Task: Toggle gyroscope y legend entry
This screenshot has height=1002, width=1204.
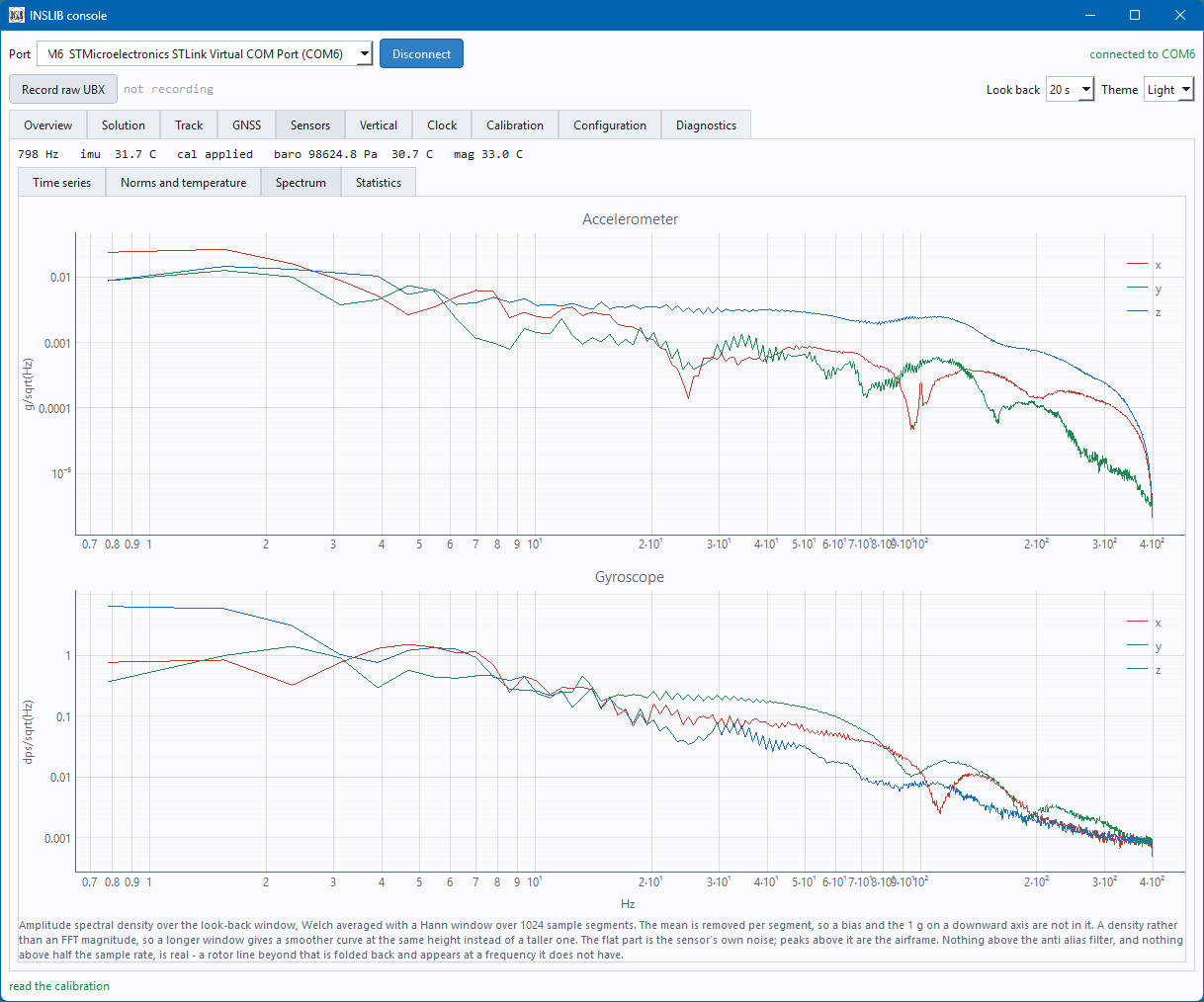Action: [x=1144, y=646]
